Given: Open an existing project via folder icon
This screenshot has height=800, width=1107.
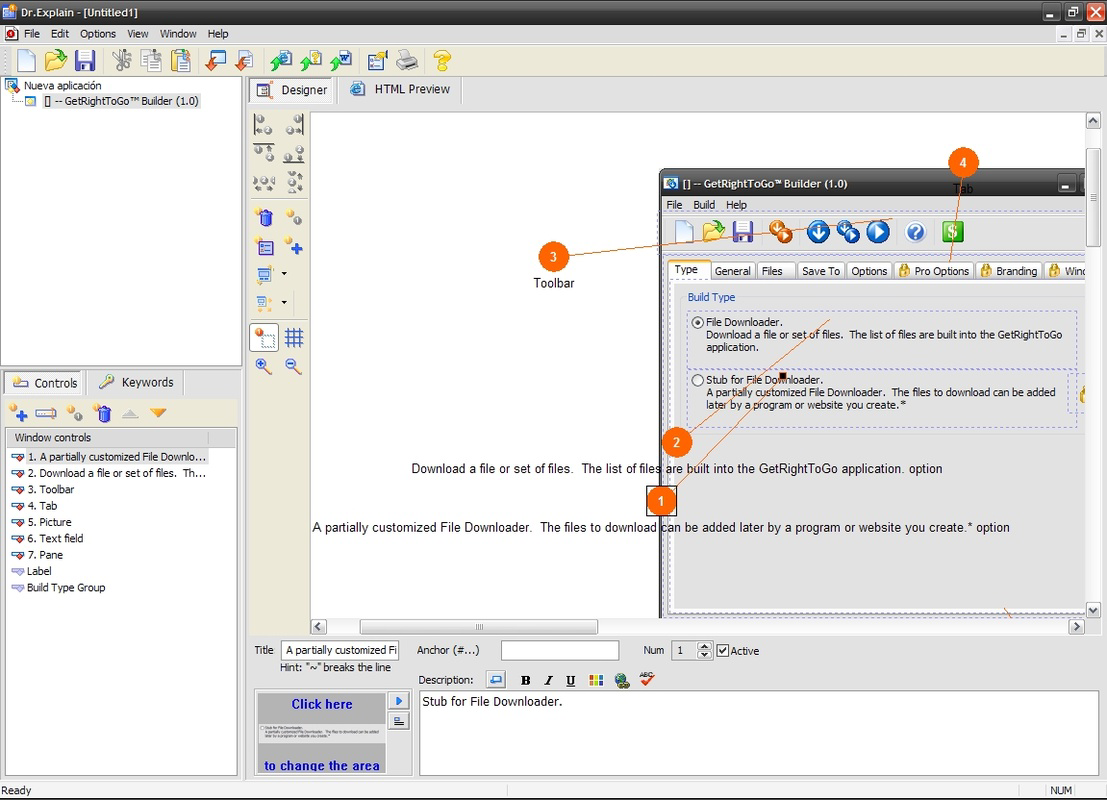Looking at the screenshot, I should (56, 61).
